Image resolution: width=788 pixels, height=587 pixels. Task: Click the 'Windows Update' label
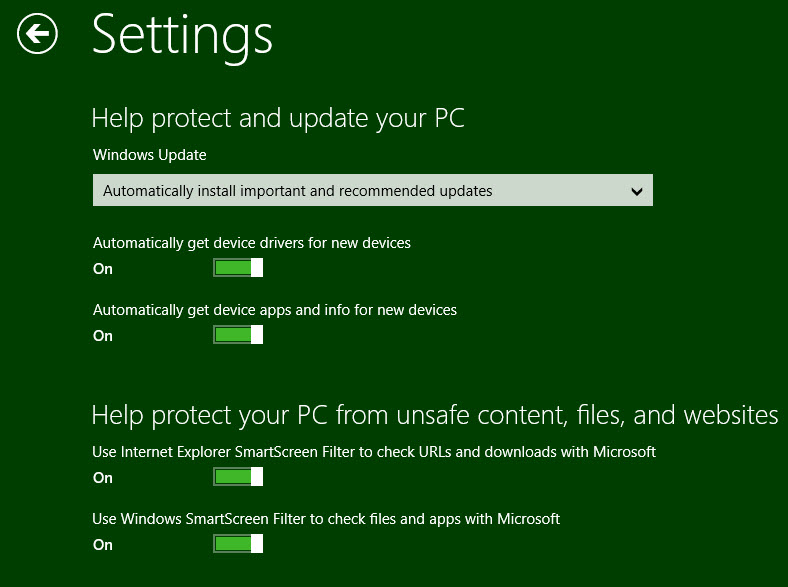[150, 155]
